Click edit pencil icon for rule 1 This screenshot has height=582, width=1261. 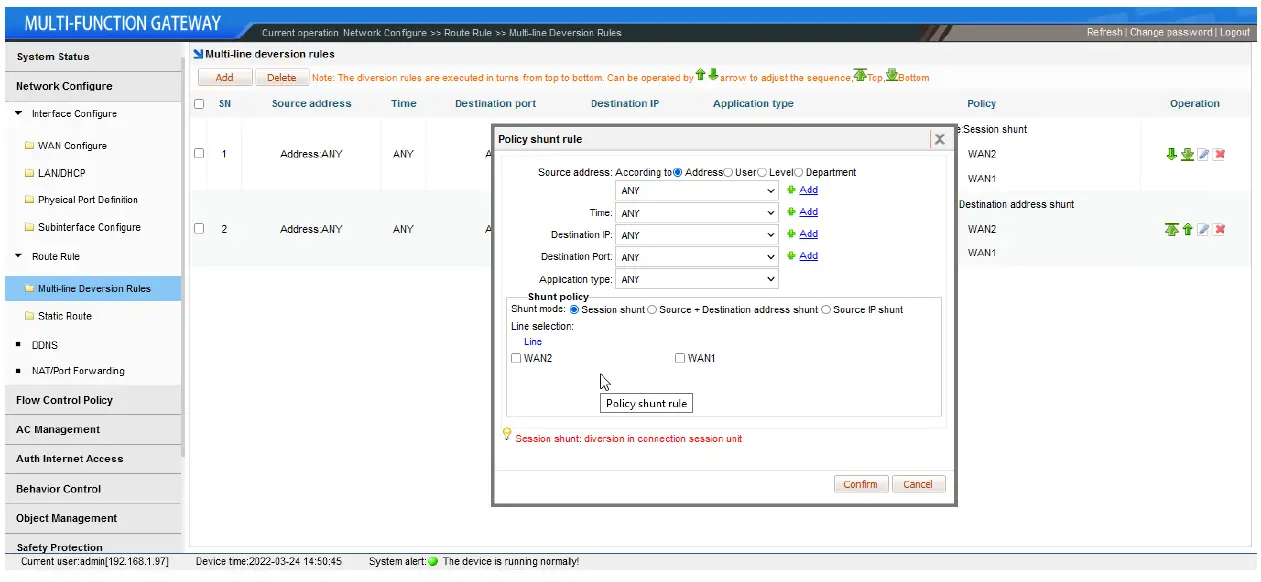point(1203,154)
